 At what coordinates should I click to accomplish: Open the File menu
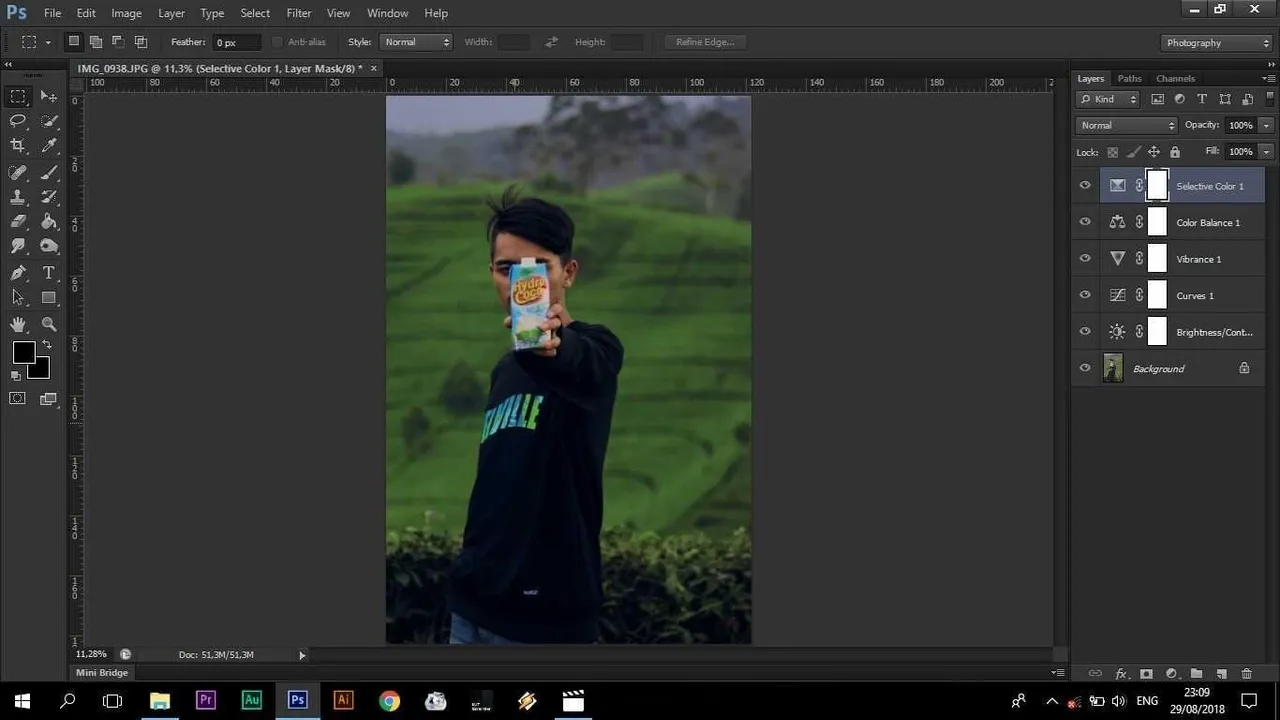tap(53, 13)
